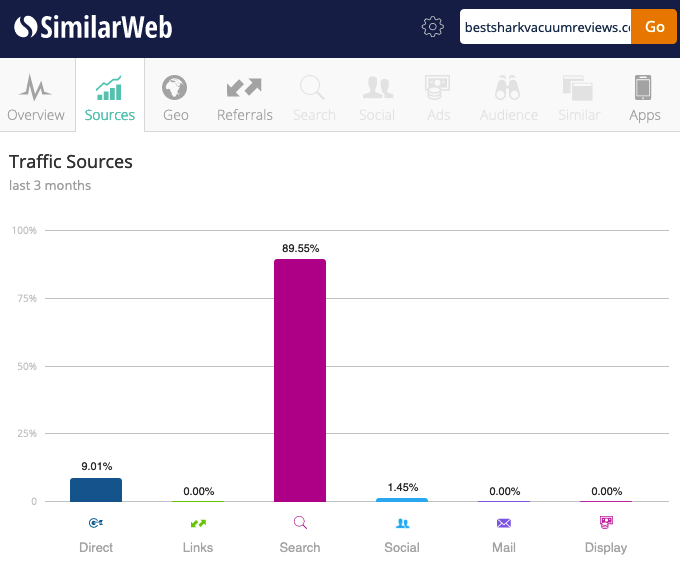Open the Audience tab
The width and height of the screenshot is (680, 569).
point(509,97)
